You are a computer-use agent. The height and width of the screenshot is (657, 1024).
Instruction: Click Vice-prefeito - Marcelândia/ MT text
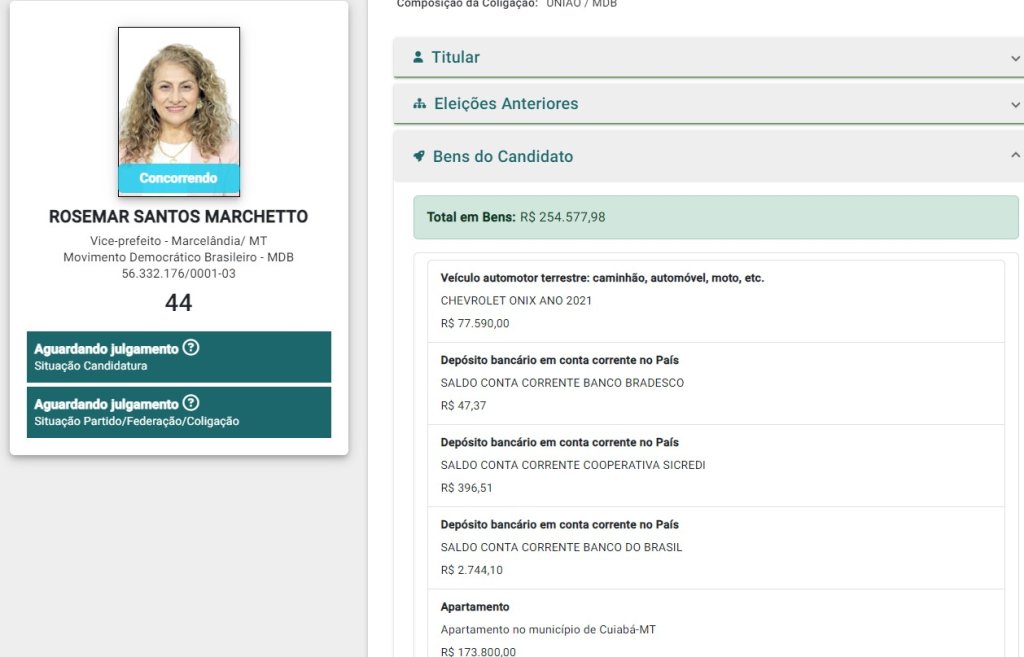click(178, 241)
